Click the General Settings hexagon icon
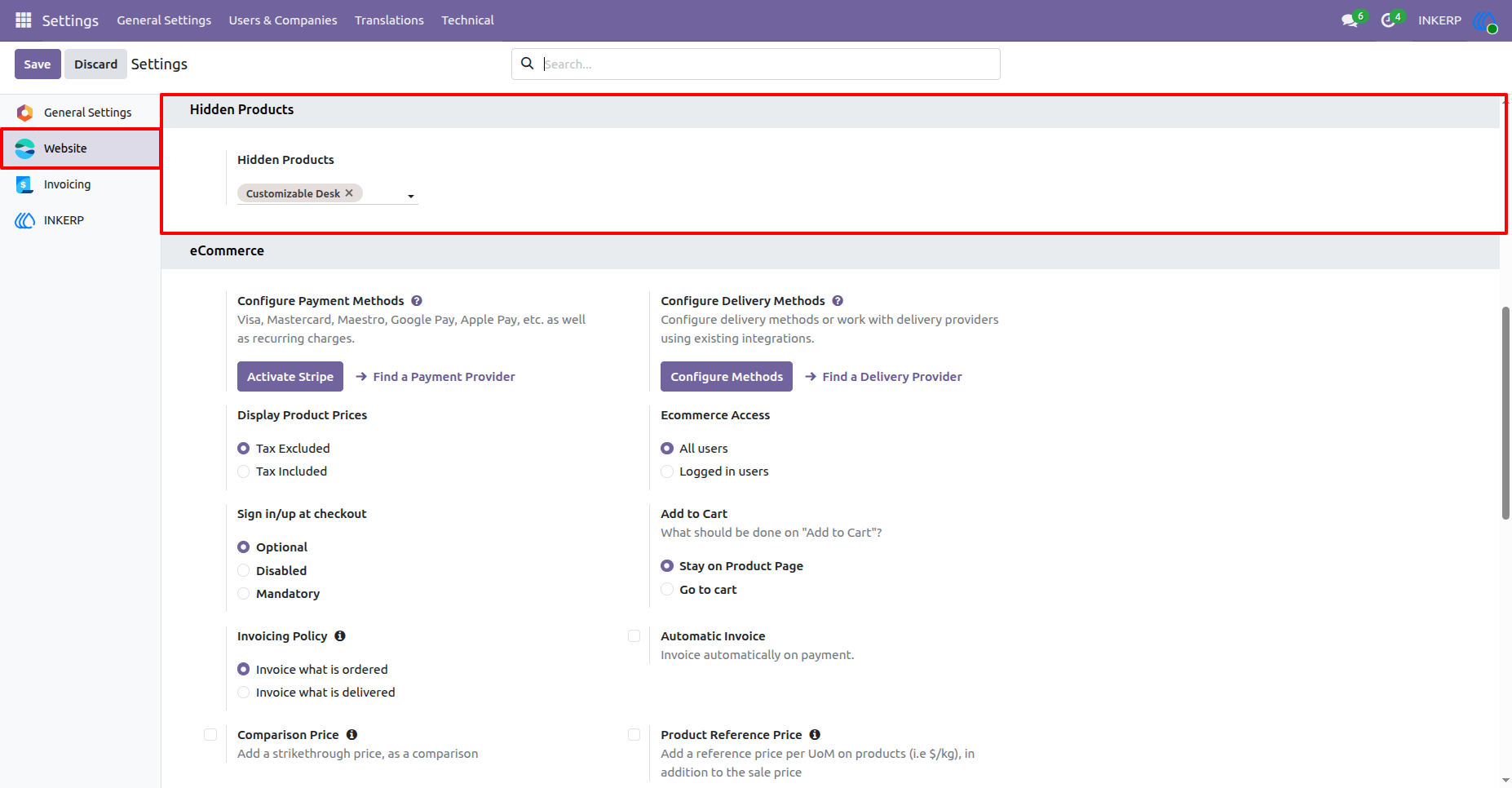The image size is (1512, 788). tap(25, 113)
